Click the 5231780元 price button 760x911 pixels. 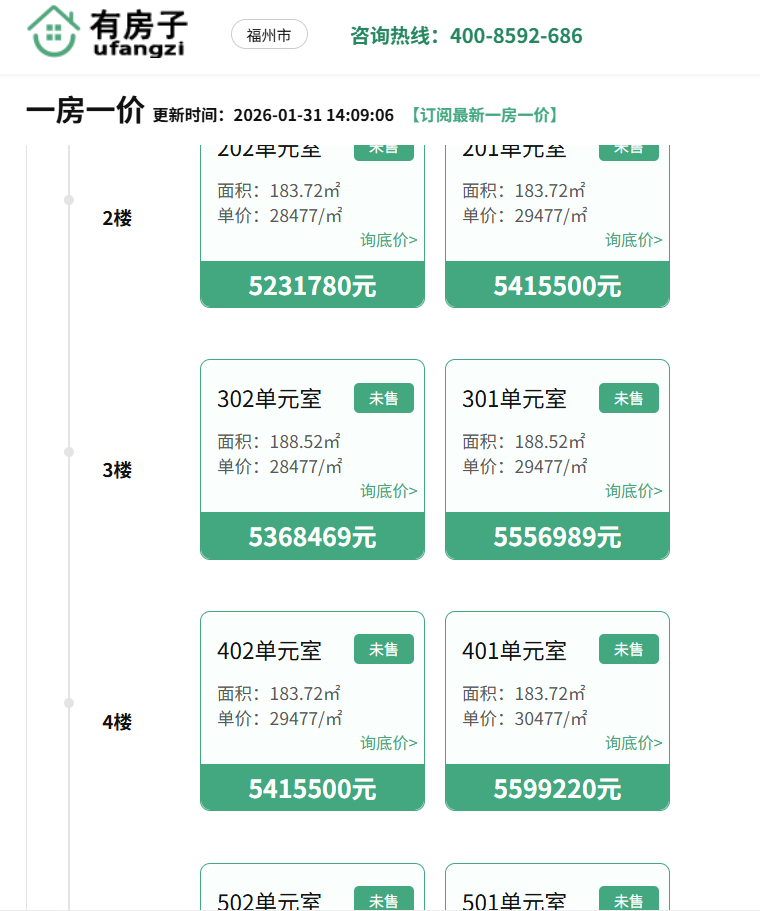click(x=312, y=286)
